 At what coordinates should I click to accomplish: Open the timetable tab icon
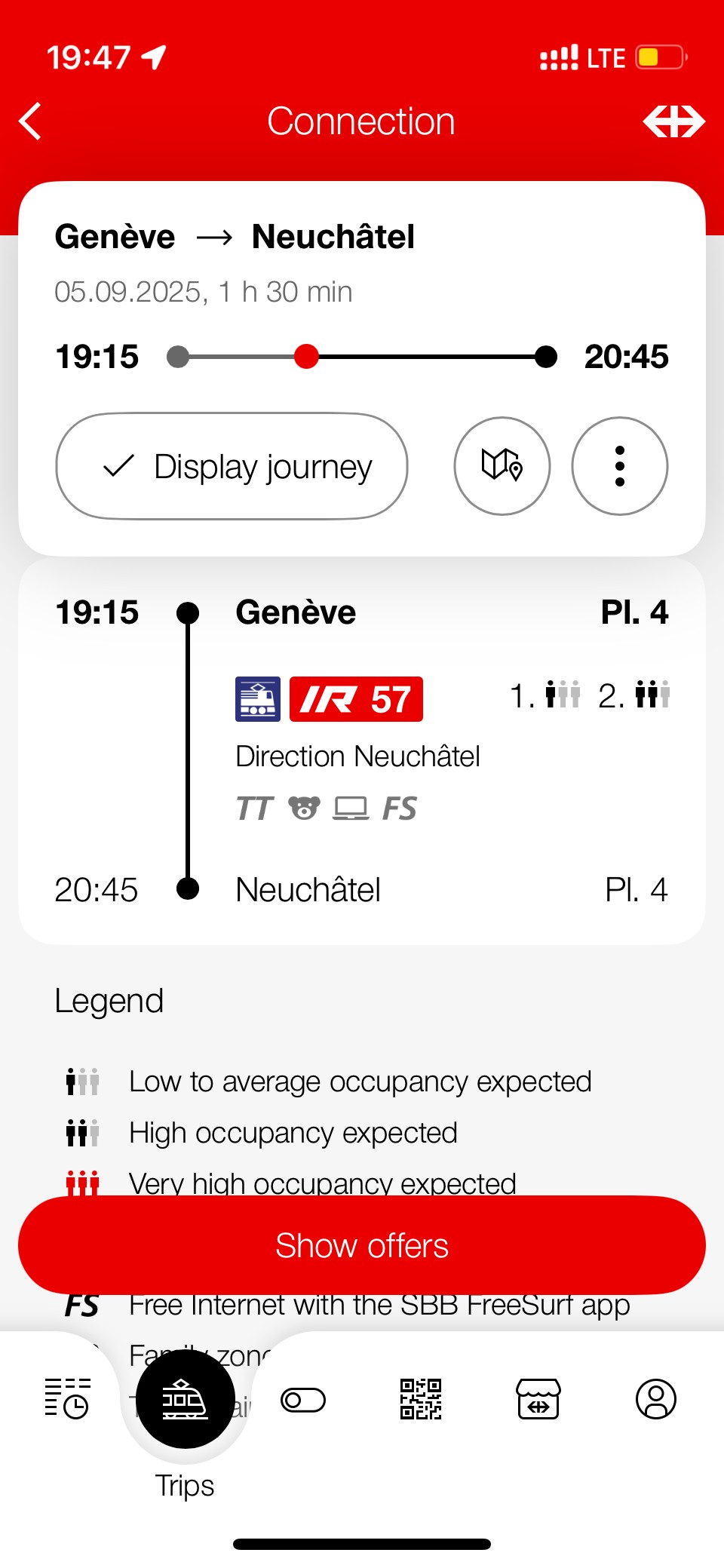point(67,1399)
